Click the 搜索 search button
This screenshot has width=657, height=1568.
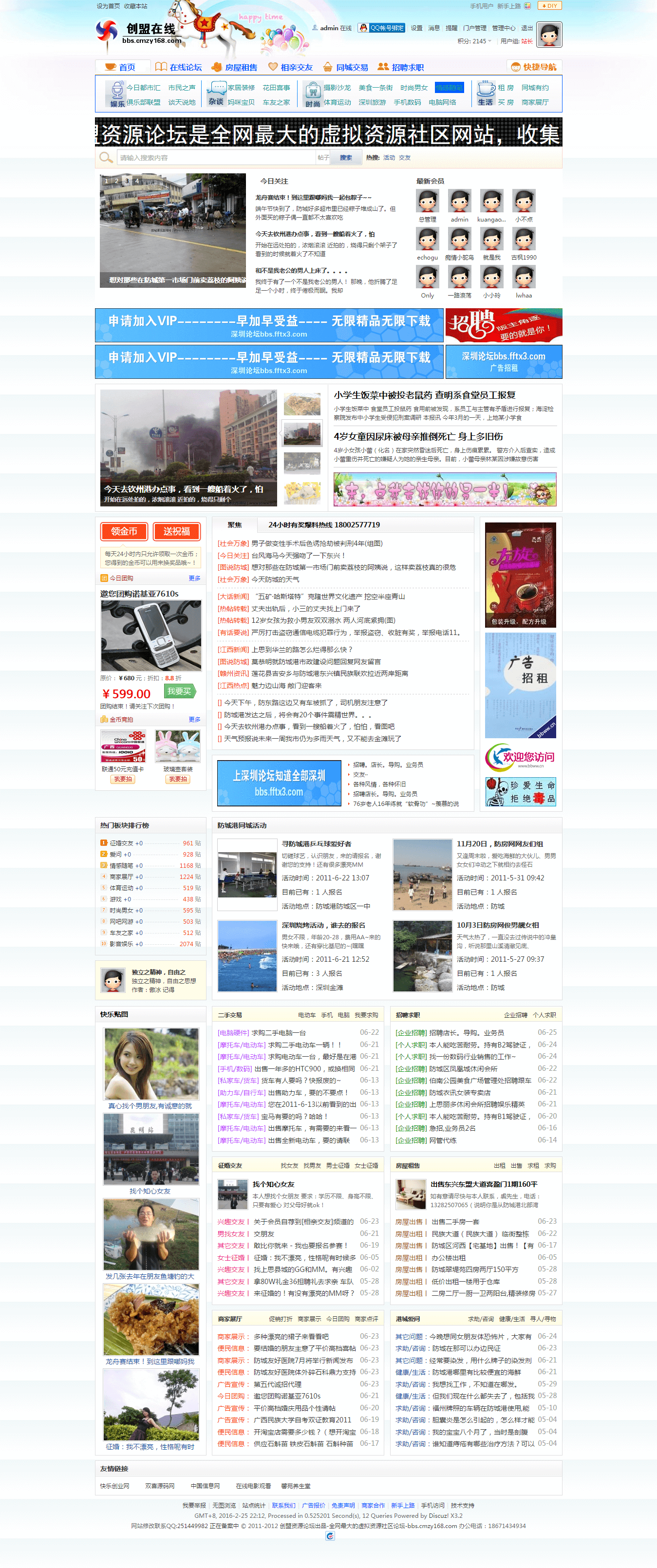click(x=346, y=158)
